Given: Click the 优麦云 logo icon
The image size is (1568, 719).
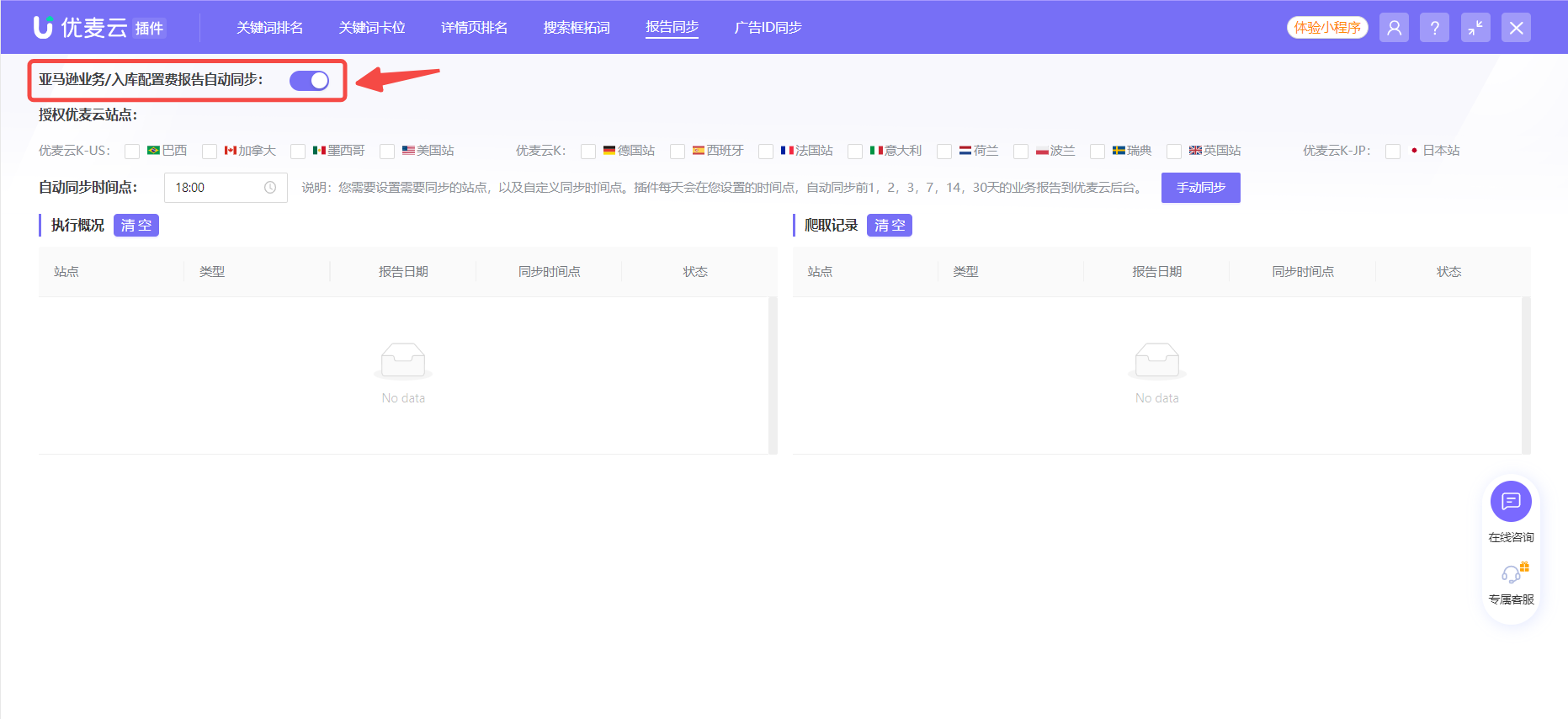Looking at the screenshot, I should point(43,27).
